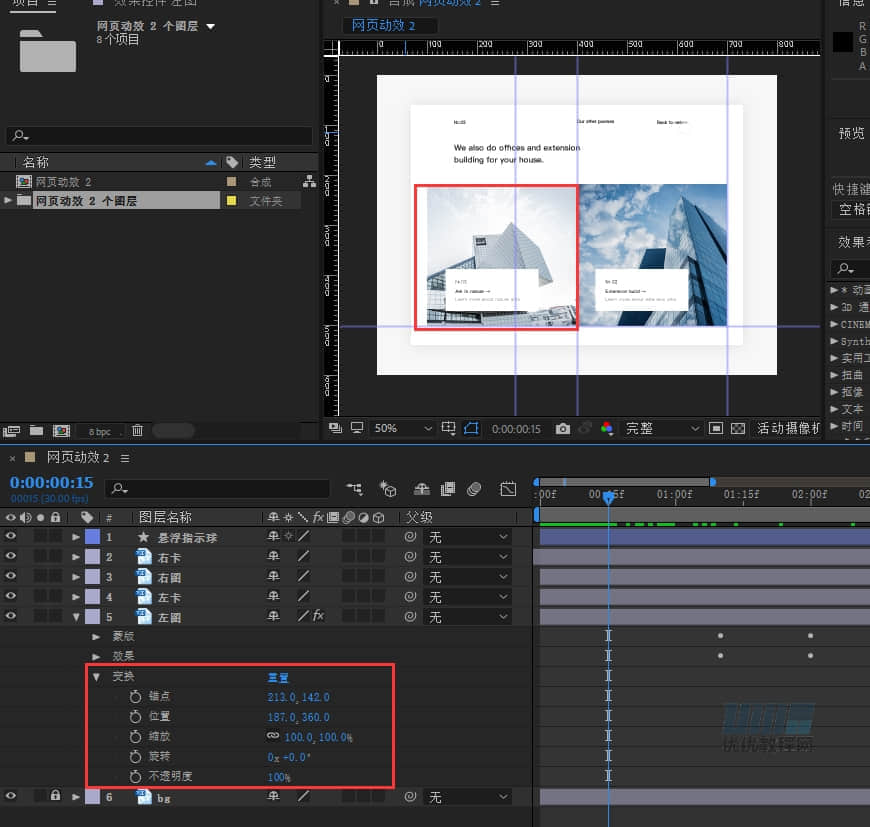
Task: Click the black color swatch in info panel
Action: pos(843,42)
